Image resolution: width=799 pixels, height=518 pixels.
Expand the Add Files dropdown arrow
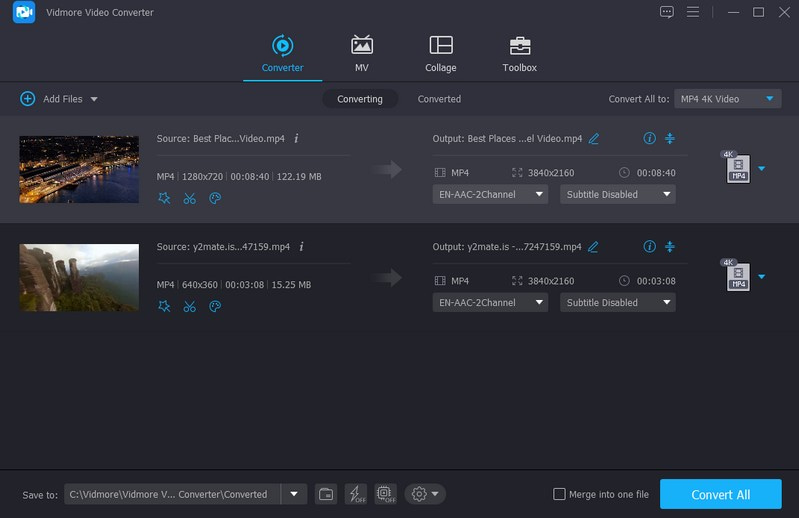click(94, 99)
